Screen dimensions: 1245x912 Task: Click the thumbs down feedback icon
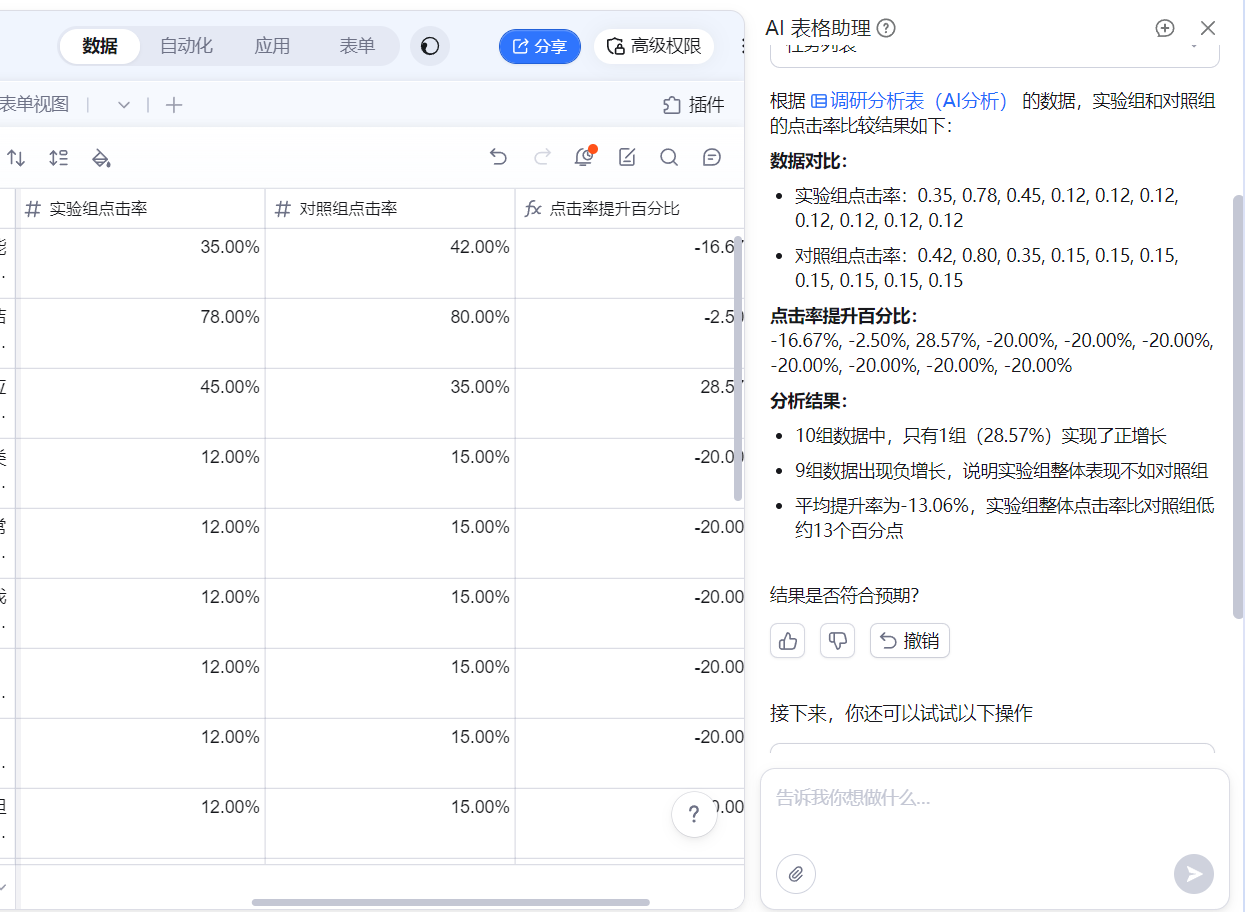[x=837, y=641]
